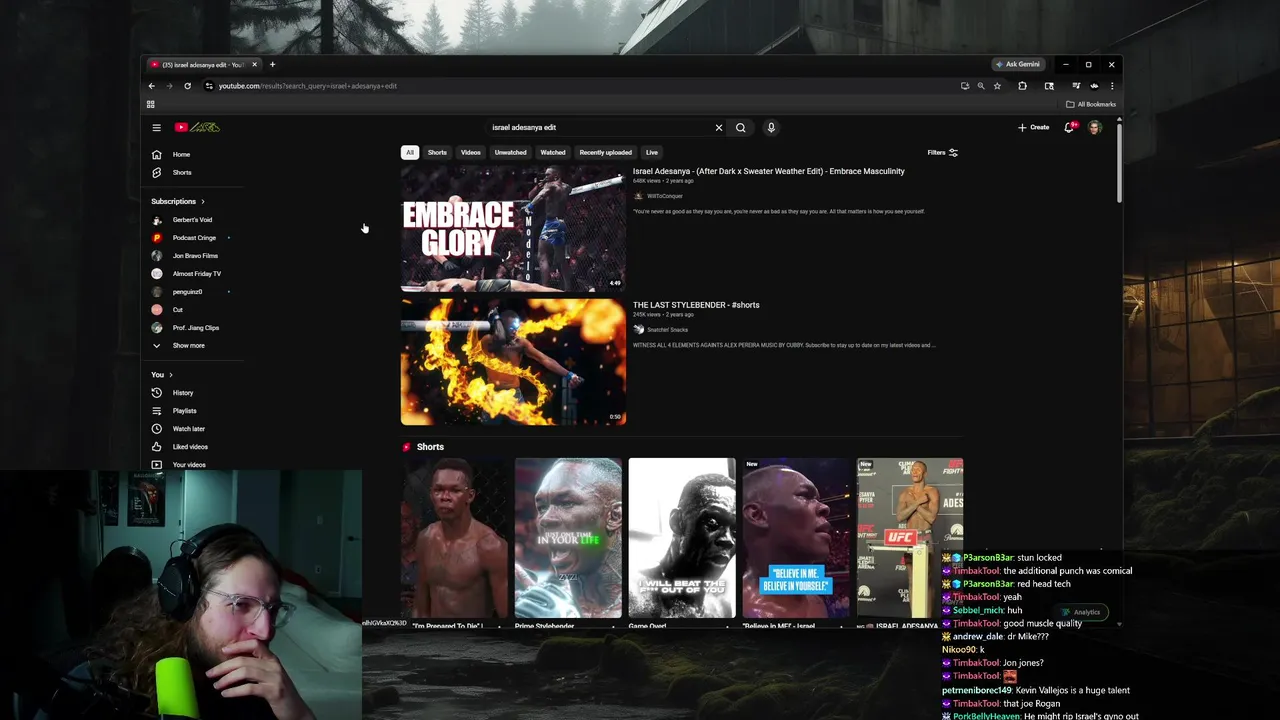Select the Unwatched filter chip
1280x720 pixels.
click(510, 153)
